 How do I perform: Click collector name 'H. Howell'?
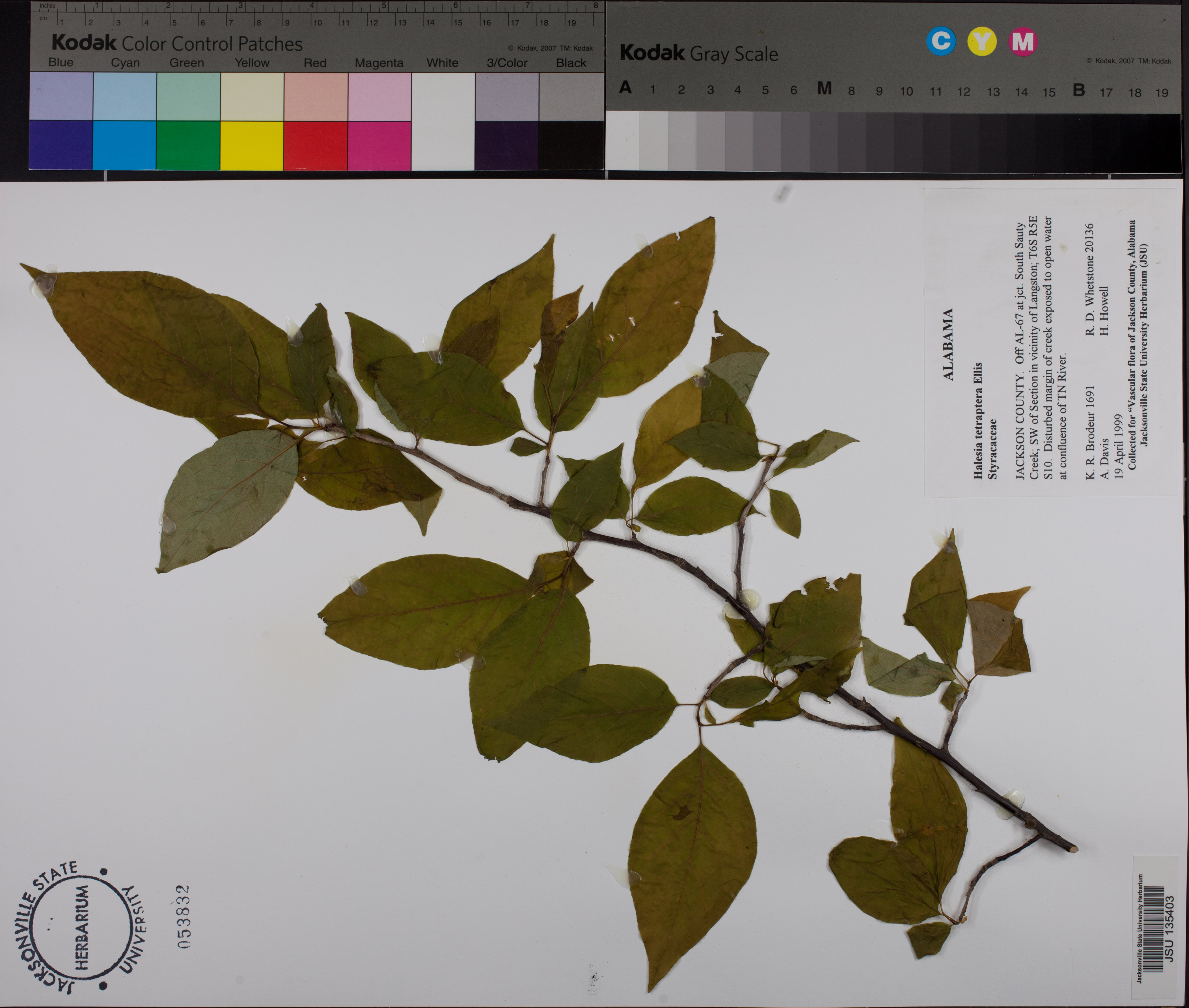click(x=1104, y=311)
